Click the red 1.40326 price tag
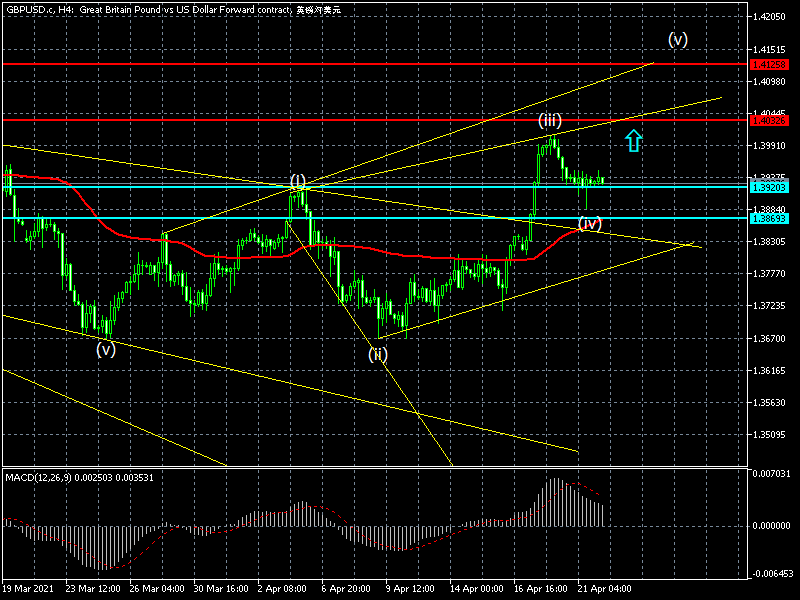Viewport: 800px width, 600px height. (x=769, y=120)
